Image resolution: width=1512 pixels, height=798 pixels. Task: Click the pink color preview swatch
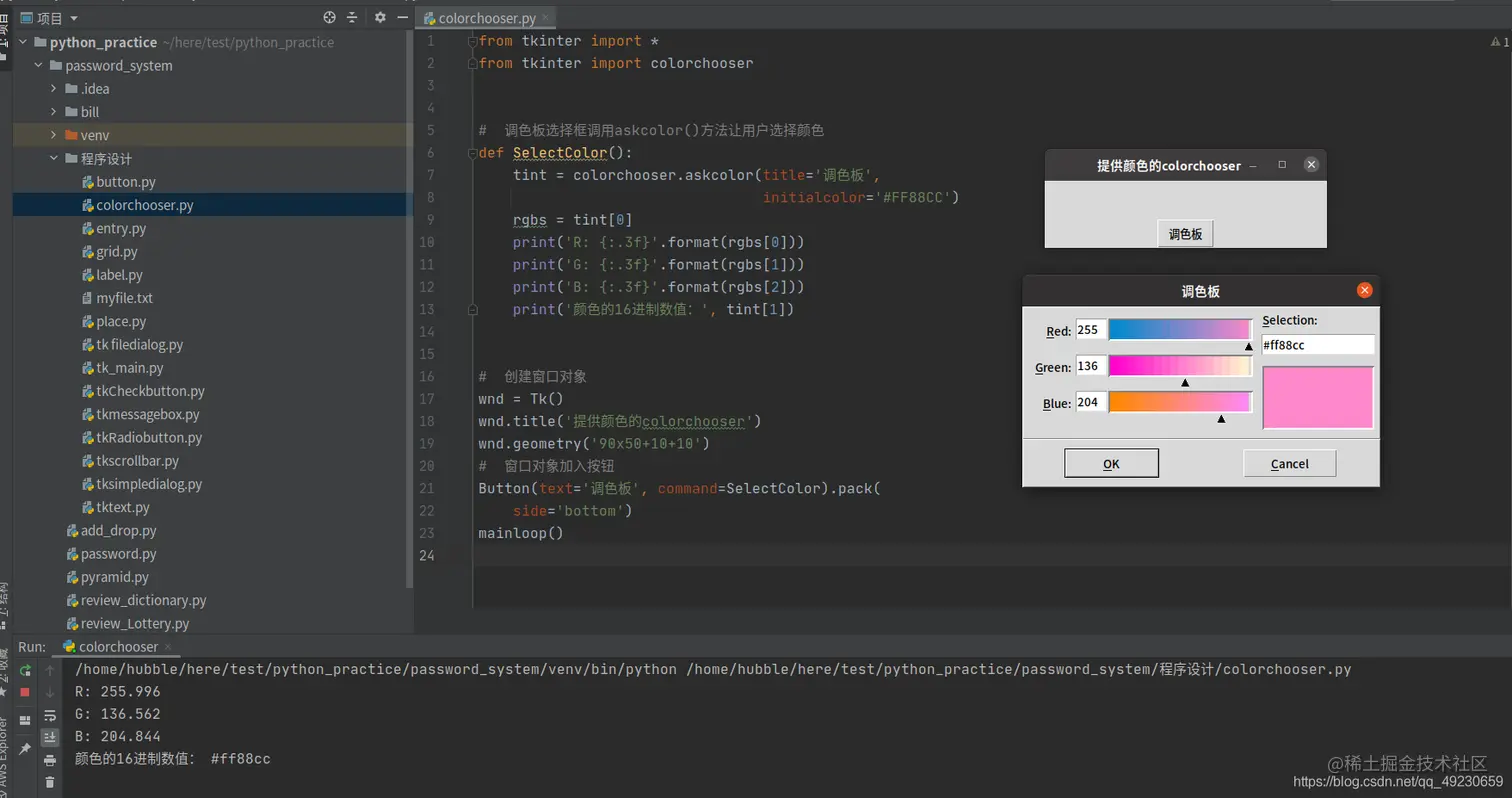pyautogui.click(x=1318, y=397)
